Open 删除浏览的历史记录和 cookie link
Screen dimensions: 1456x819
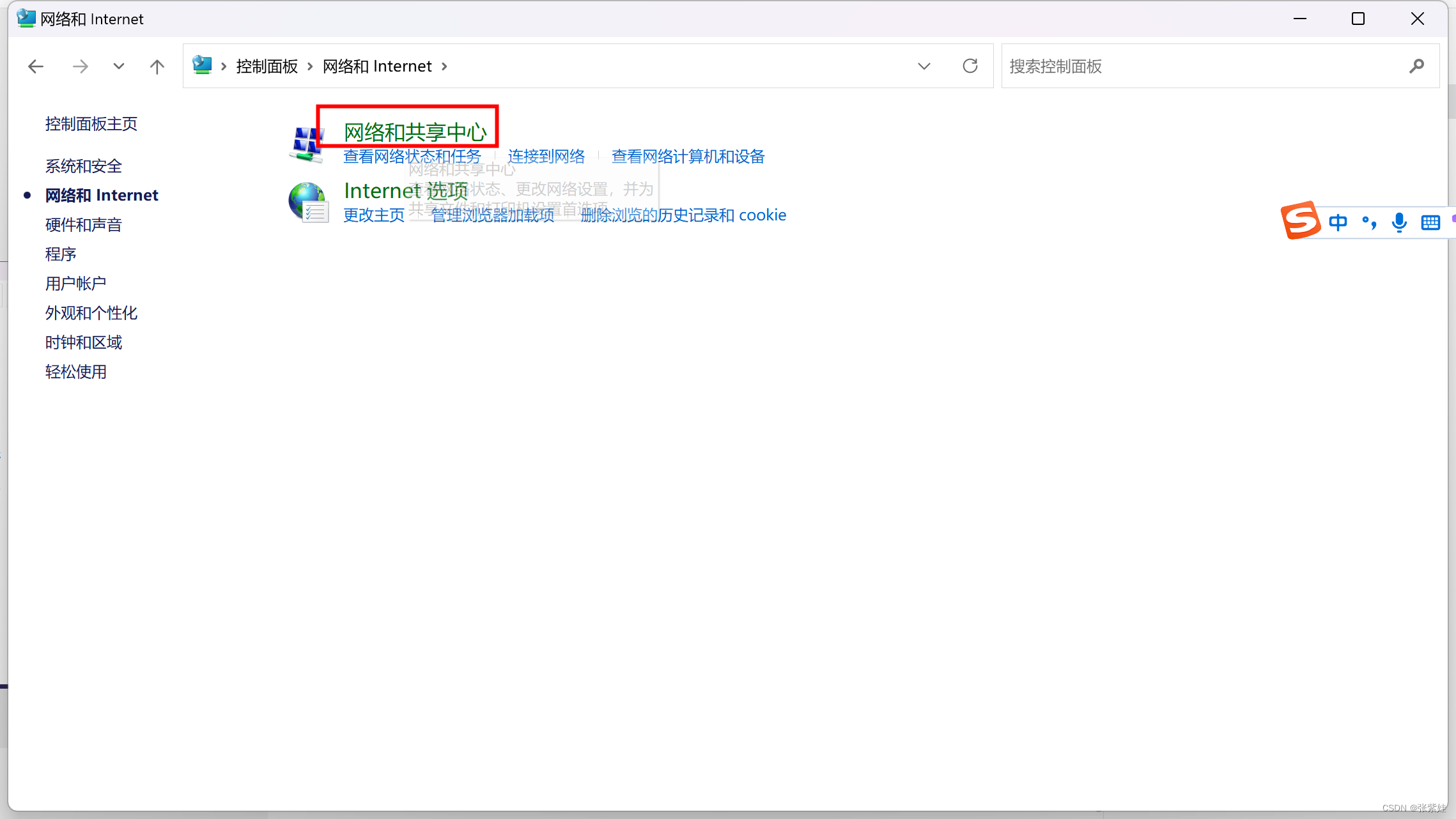[x=683, y=215]
